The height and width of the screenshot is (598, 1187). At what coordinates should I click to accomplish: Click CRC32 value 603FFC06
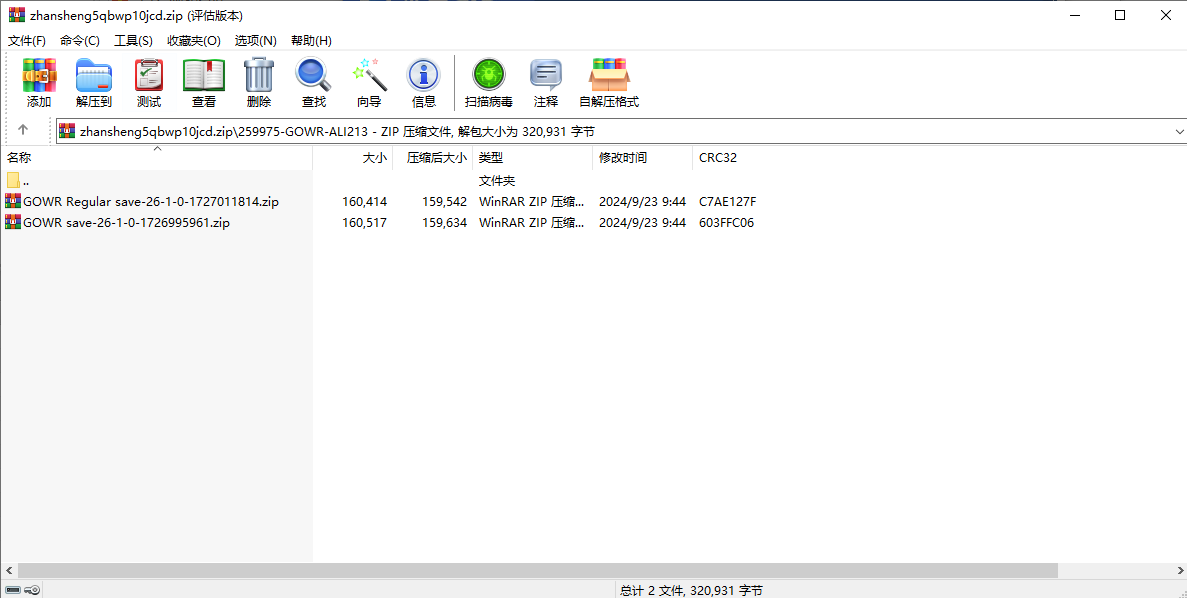pos(726,223)
